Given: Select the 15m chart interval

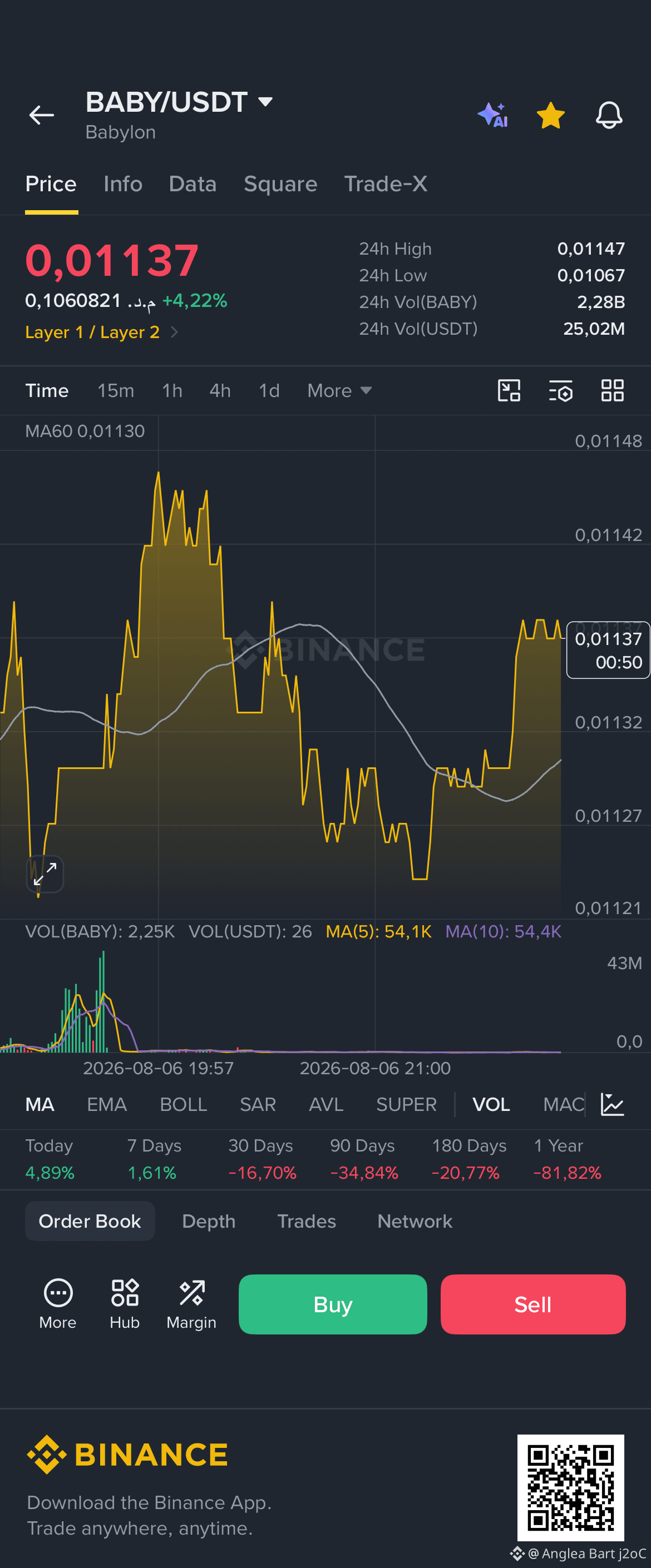Looking at the screenshot, I should tap(116, 391).
